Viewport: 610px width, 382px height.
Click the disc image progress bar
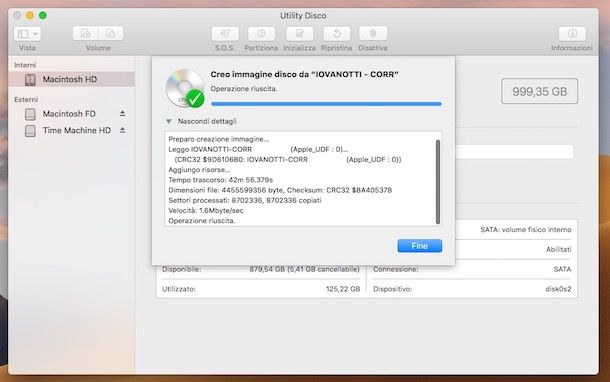(x=326, y=104)
